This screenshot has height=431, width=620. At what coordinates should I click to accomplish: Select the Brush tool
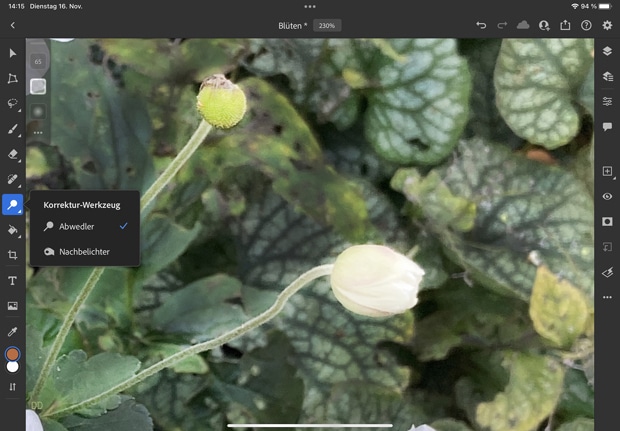pos(13,129)
